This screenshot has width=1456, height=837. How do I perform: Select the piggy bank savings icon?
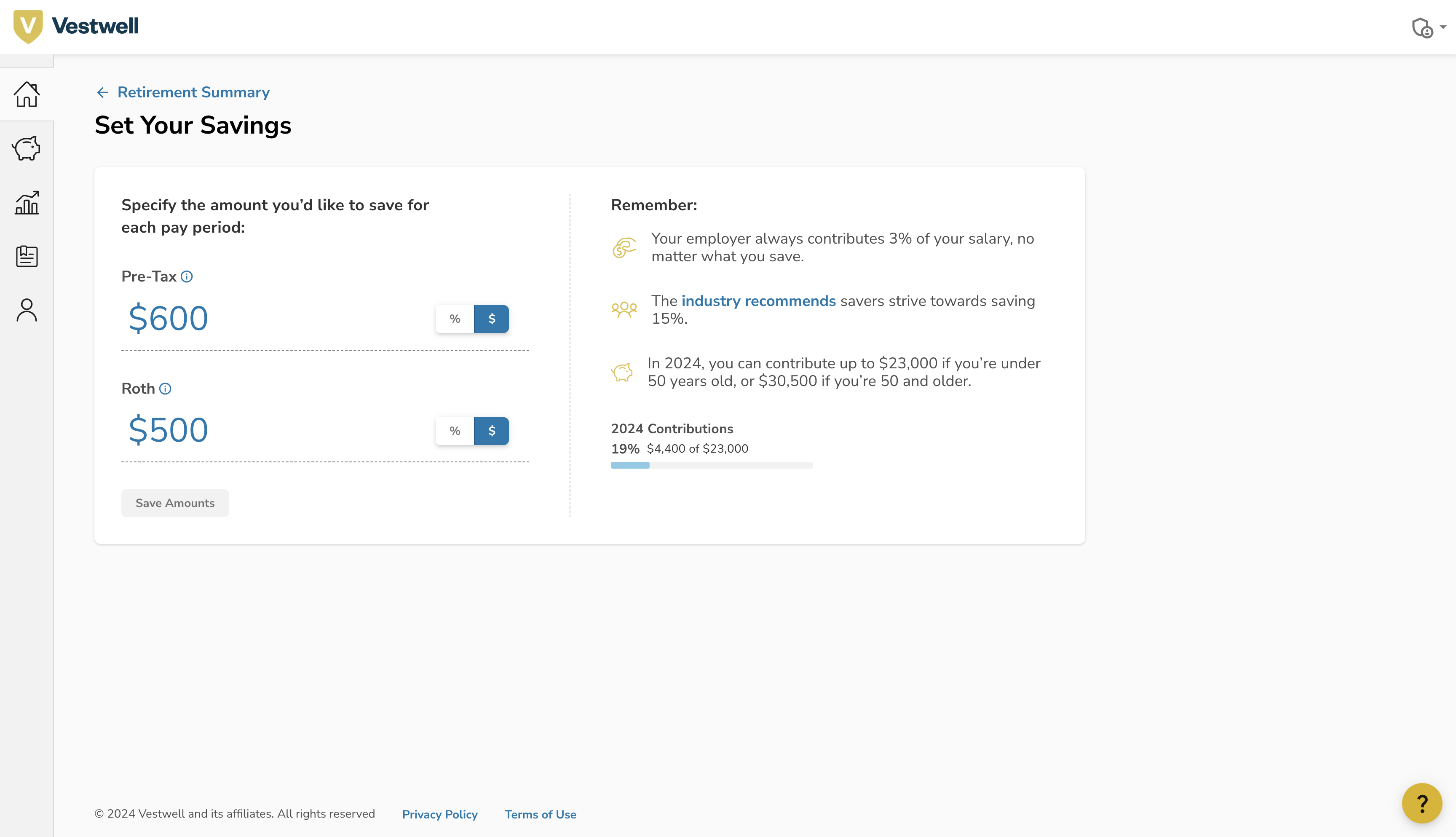(x=27, y=148)
